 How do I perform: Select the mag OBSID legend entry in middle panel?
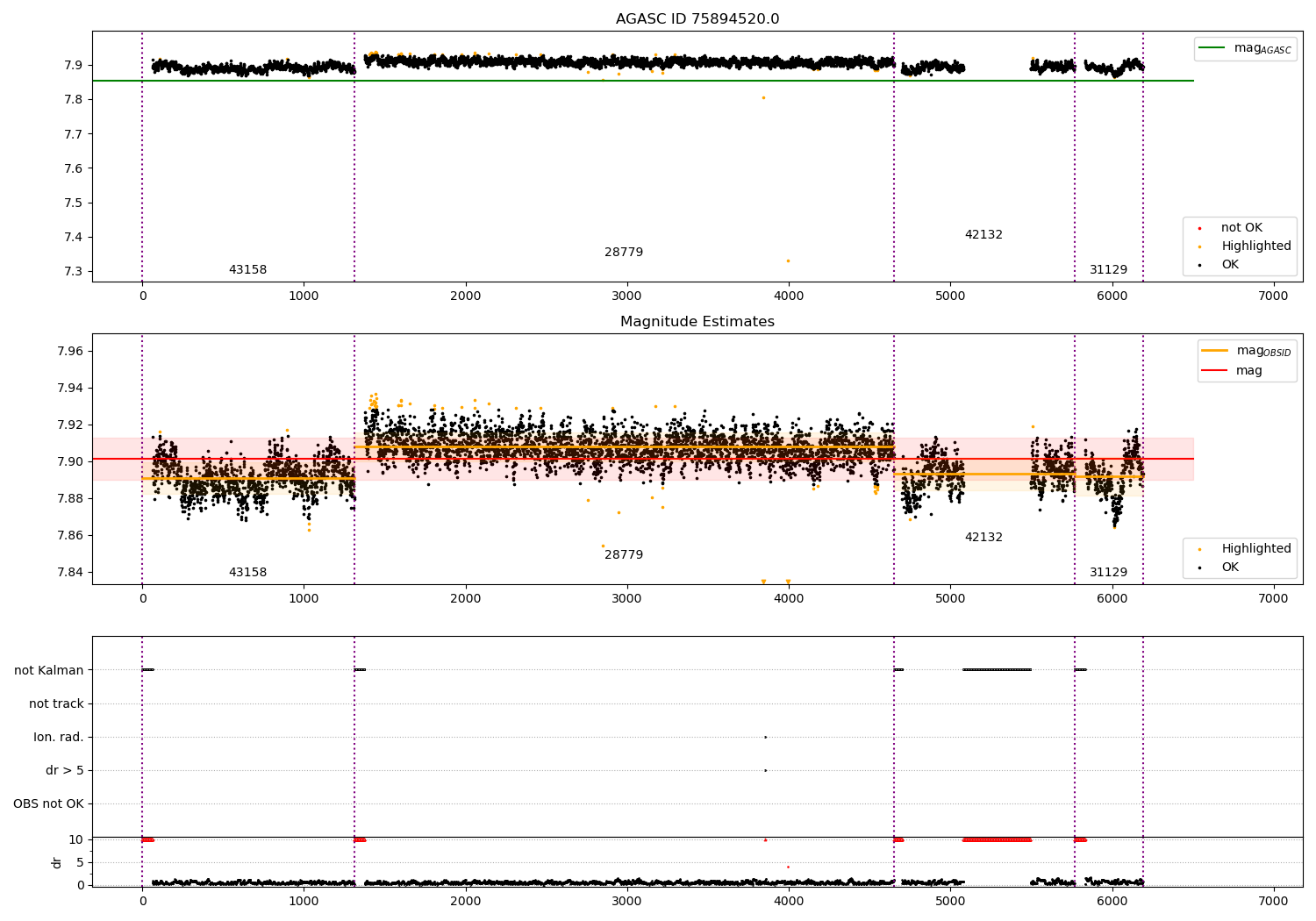tap(1247, 351)
